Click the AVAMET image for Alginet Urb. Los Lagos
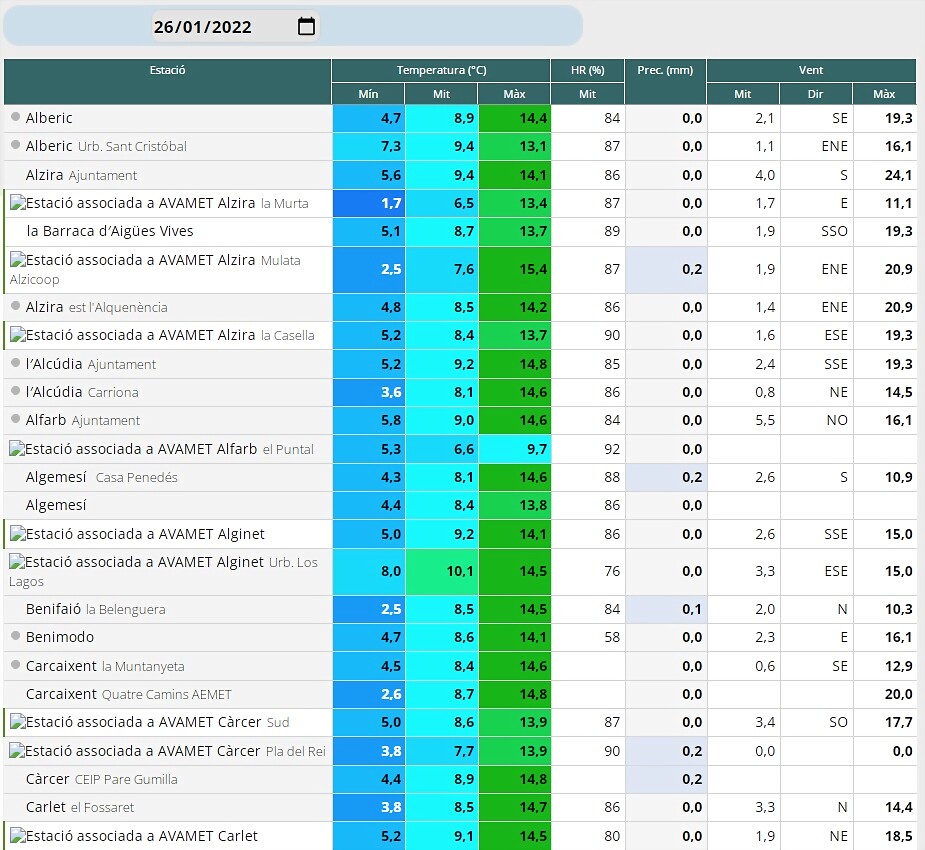This screenshot has height=850, width=925. tap(16, 562)
